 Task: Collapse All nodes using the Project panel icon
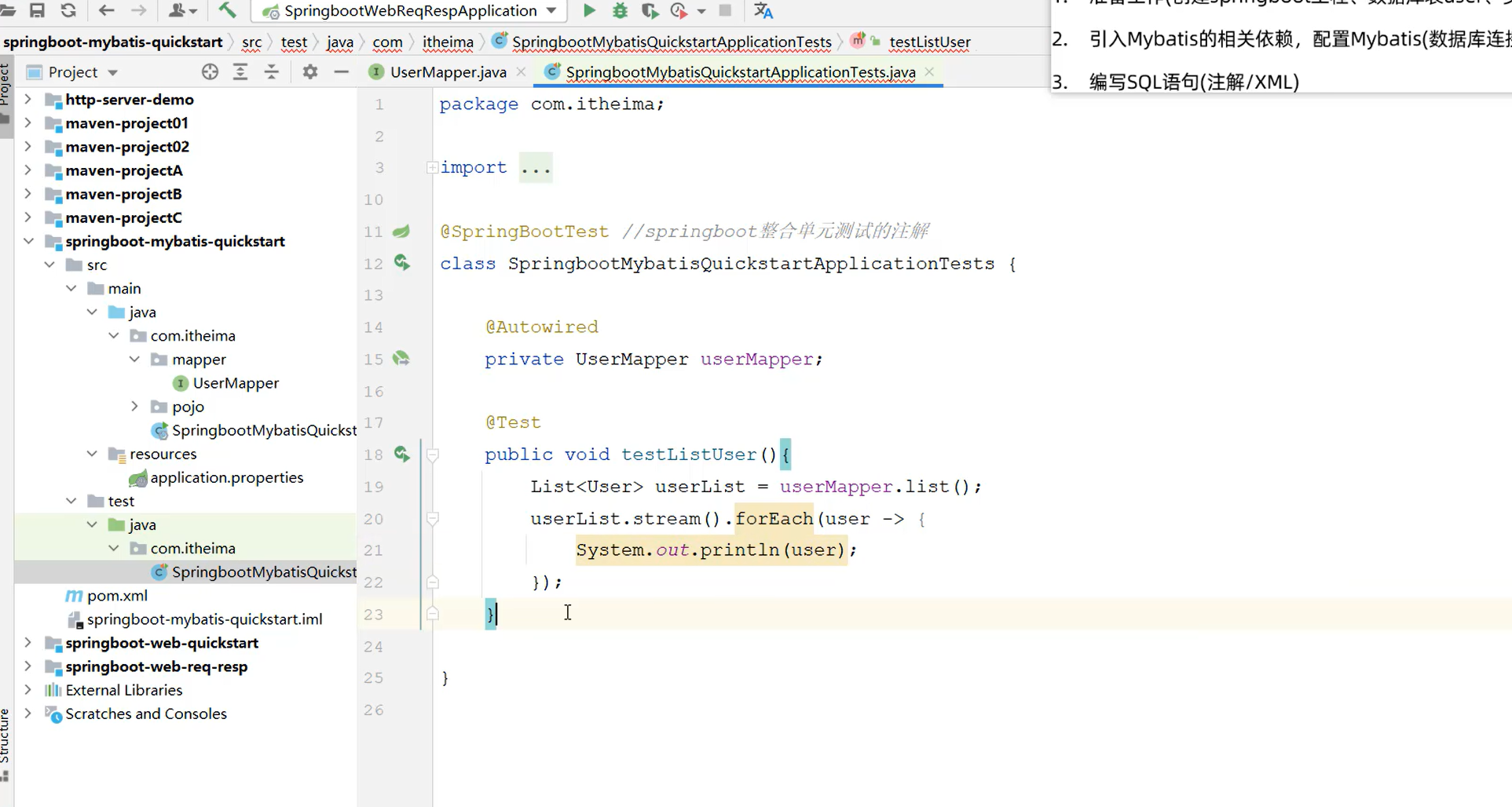tap(271, 71)
